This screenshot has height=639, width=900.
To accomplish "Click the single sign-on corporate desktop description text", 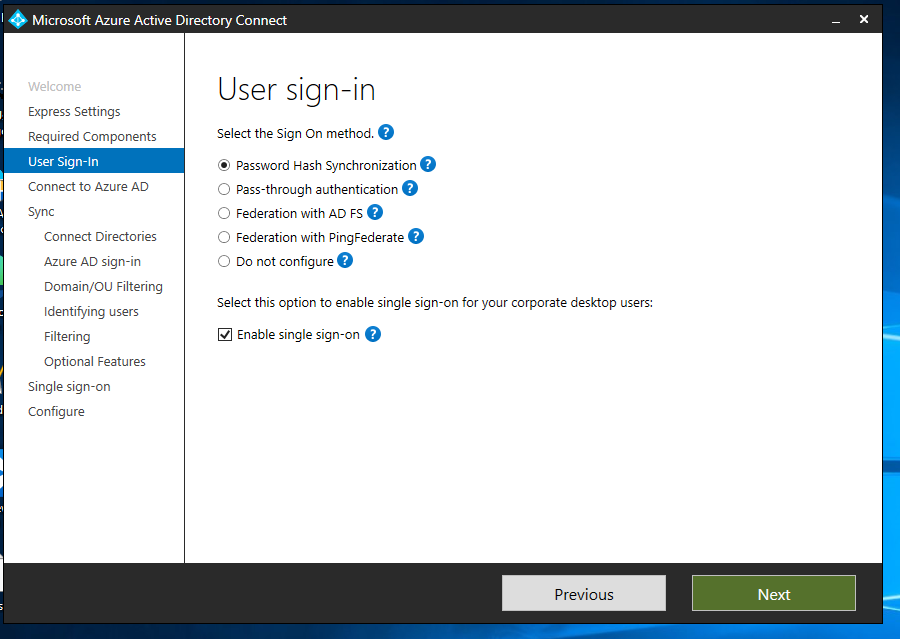I will (435, 303).
